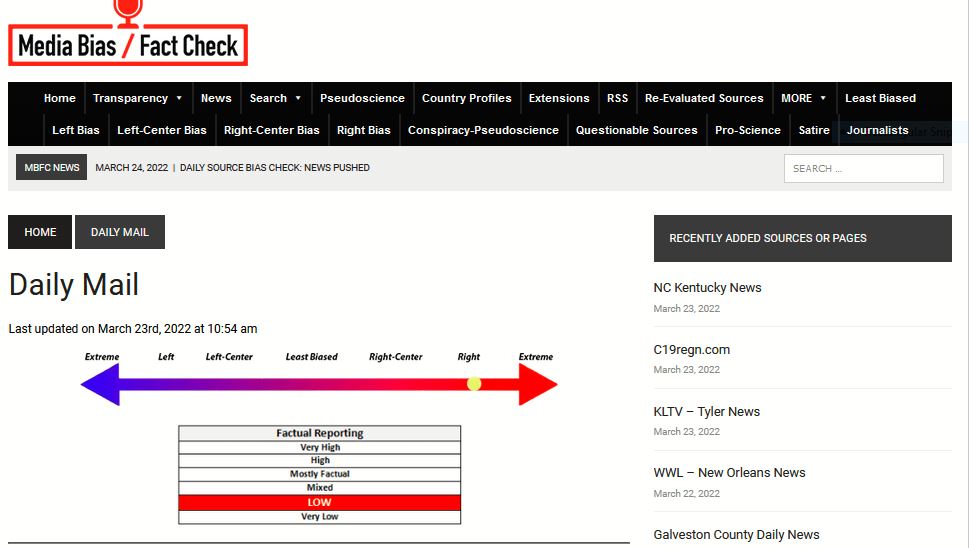Click the 'Very High' factual rating row
The image size is (969, 548).
319,447
